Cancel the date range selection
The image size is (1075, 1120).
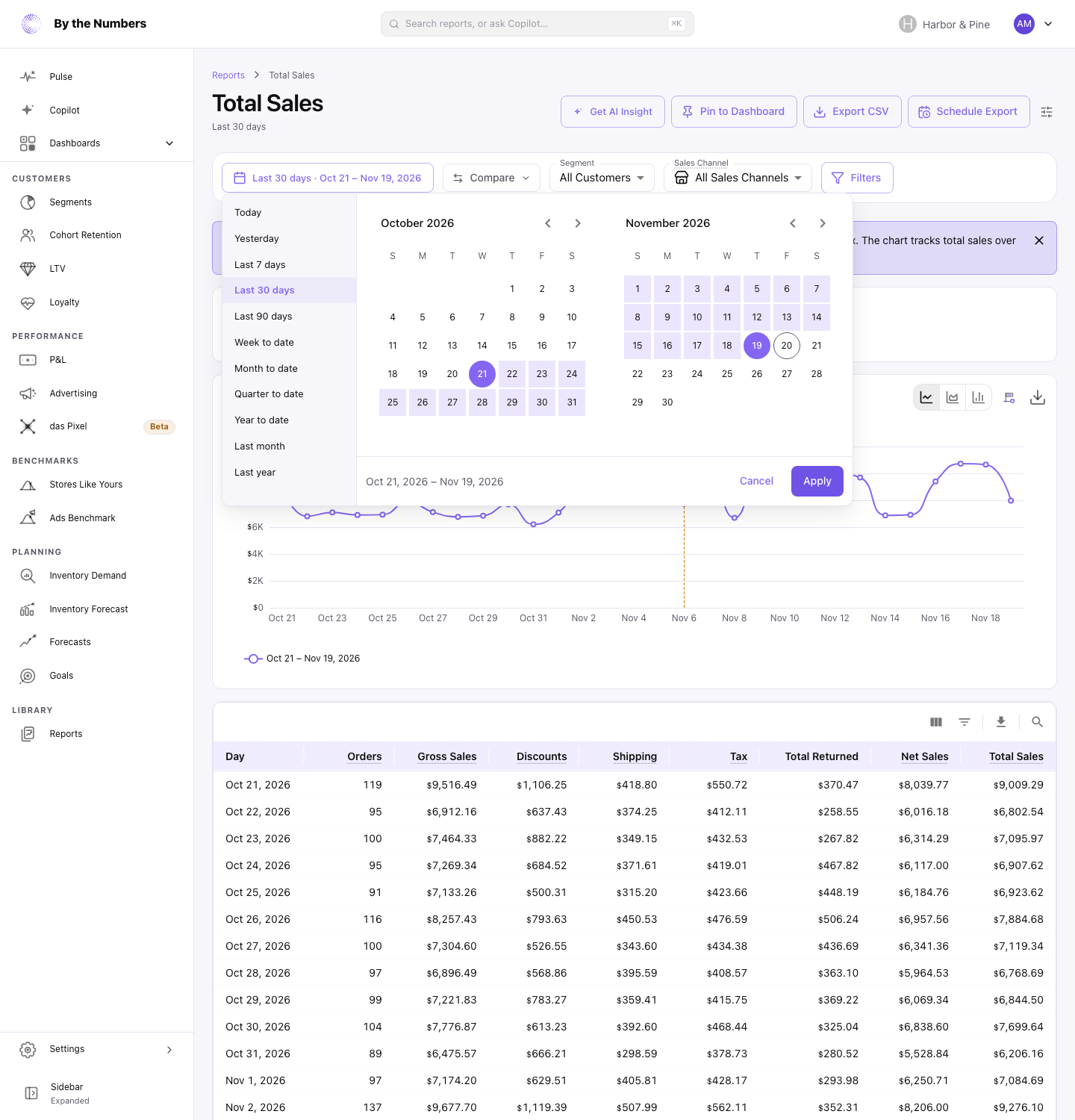756,481
